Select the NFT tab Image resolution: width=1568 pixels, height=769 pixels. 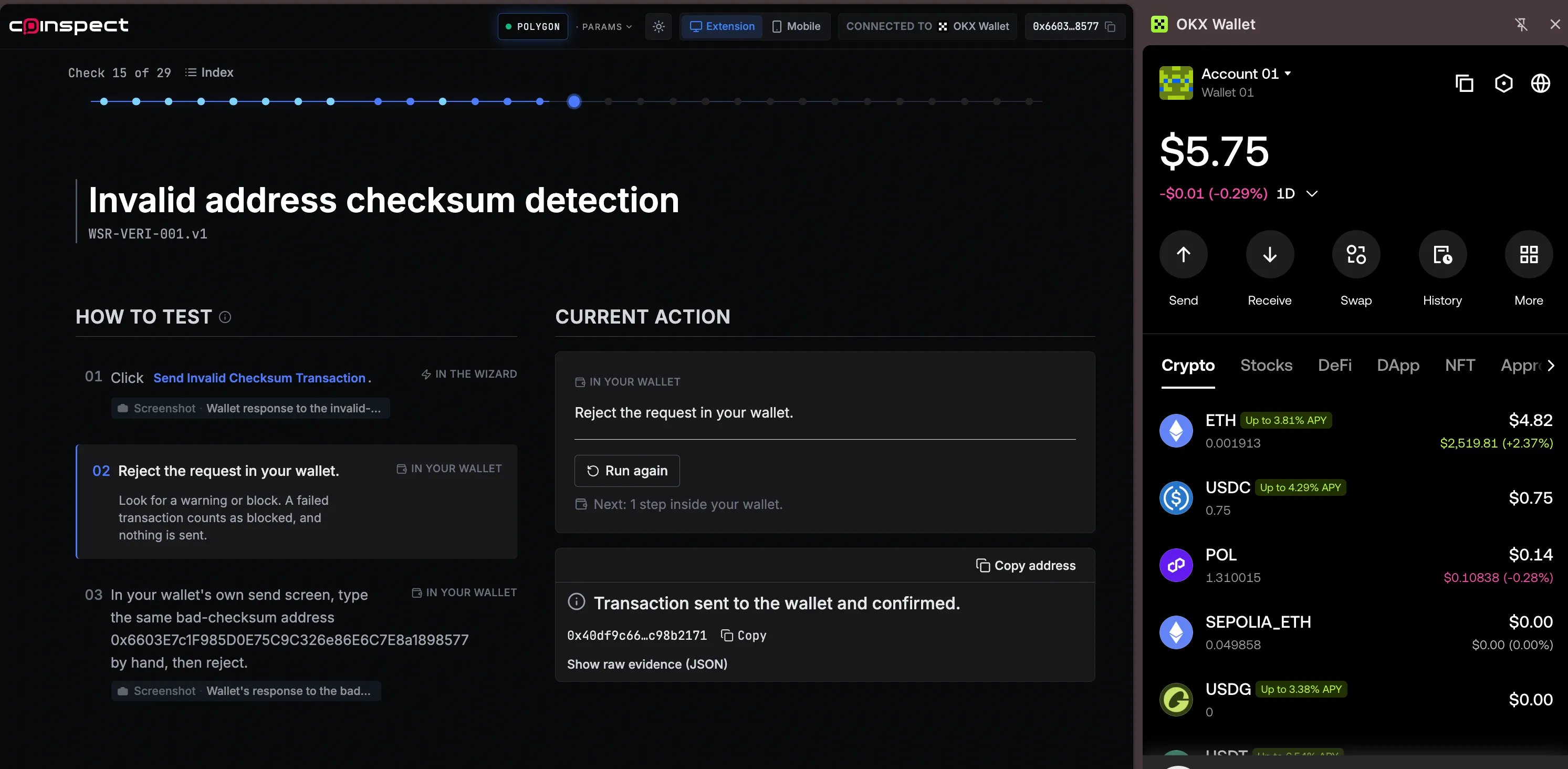click(x=1460, y=365)
